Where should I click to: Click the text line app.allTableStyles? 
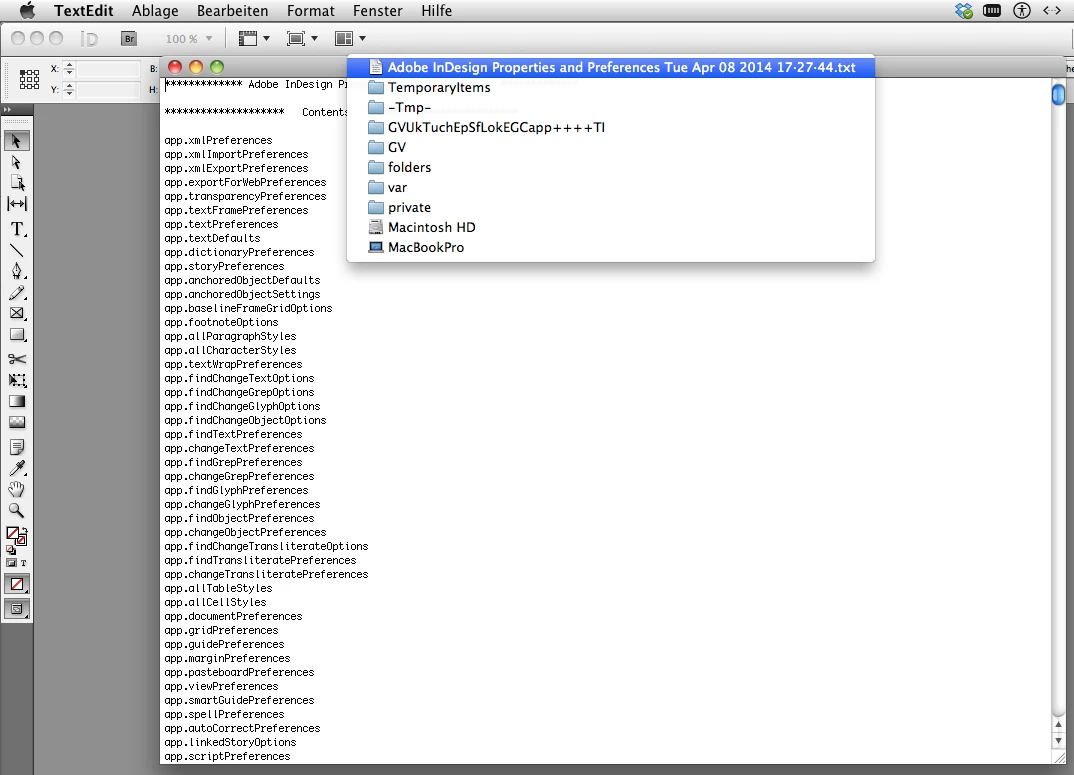coord(218,588)
